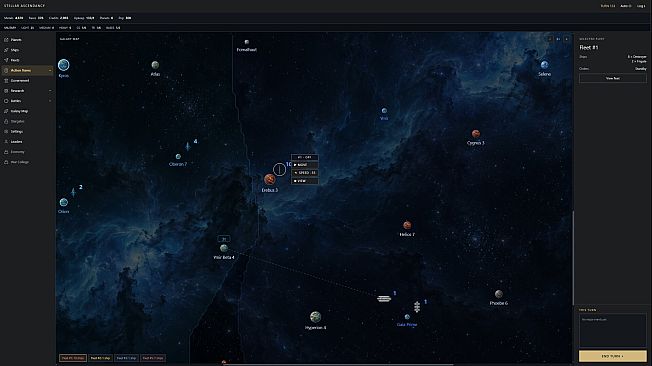652x366 pixels.
Task: Click the middle map zoom control
Action: click(x=558, y=39)
